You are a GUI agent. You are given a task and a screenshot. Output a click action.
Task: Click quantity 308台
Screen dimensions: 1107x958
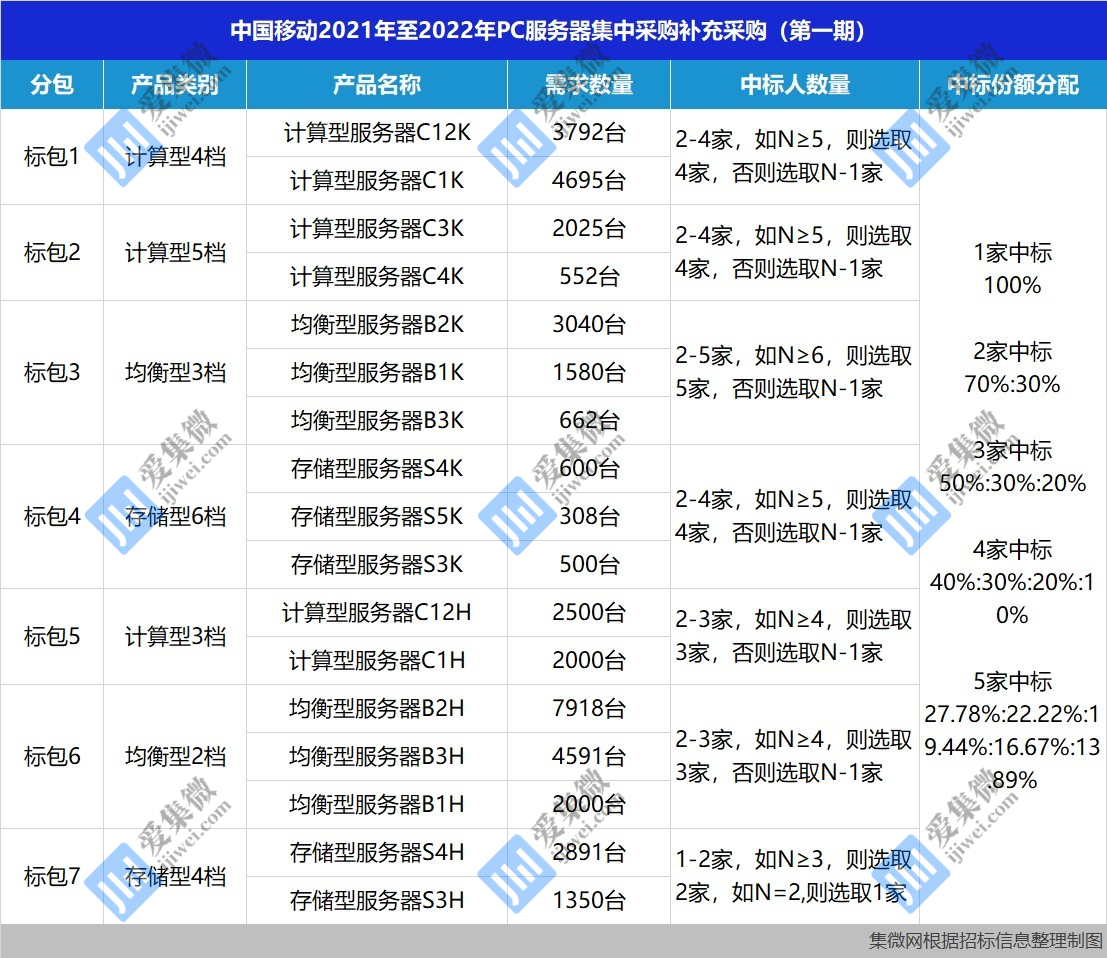click(x=589, y=516)
